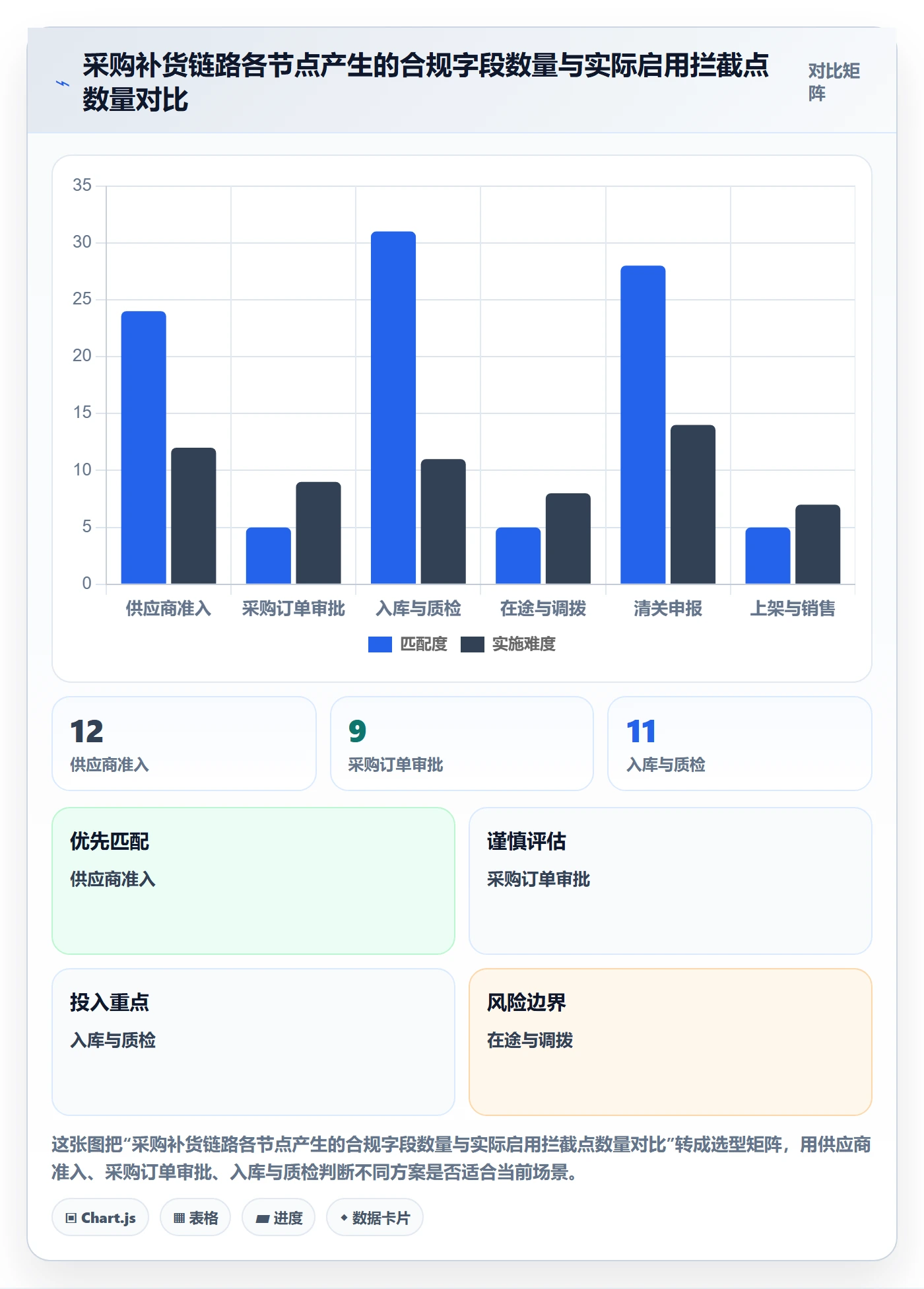Click the stat card showing 9

coord(462,744)
